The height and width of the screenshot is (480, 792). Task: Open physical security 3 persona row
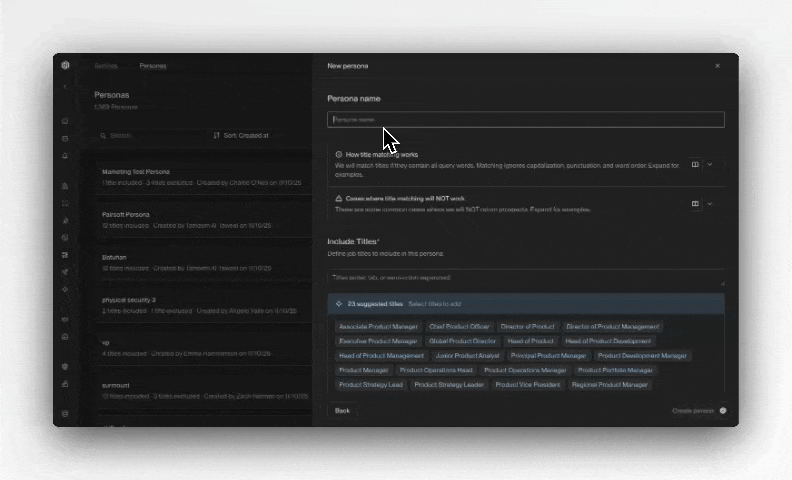tap(204, 306)
